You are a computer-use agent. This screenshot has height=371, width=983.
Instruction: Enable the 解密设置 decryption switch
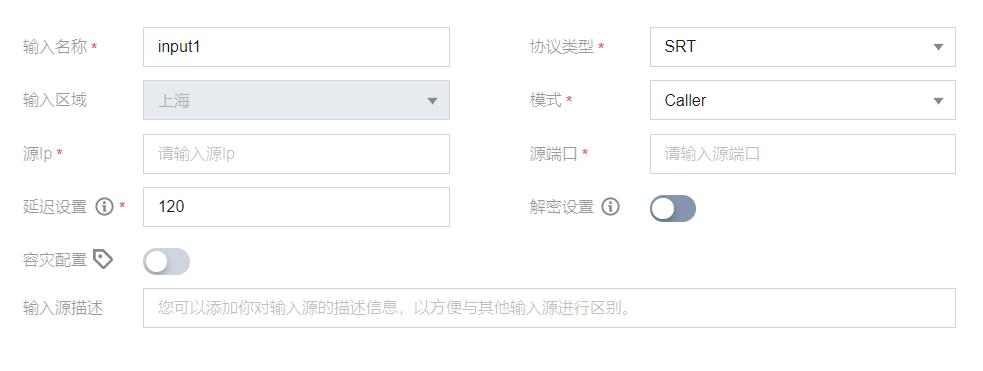673,208
